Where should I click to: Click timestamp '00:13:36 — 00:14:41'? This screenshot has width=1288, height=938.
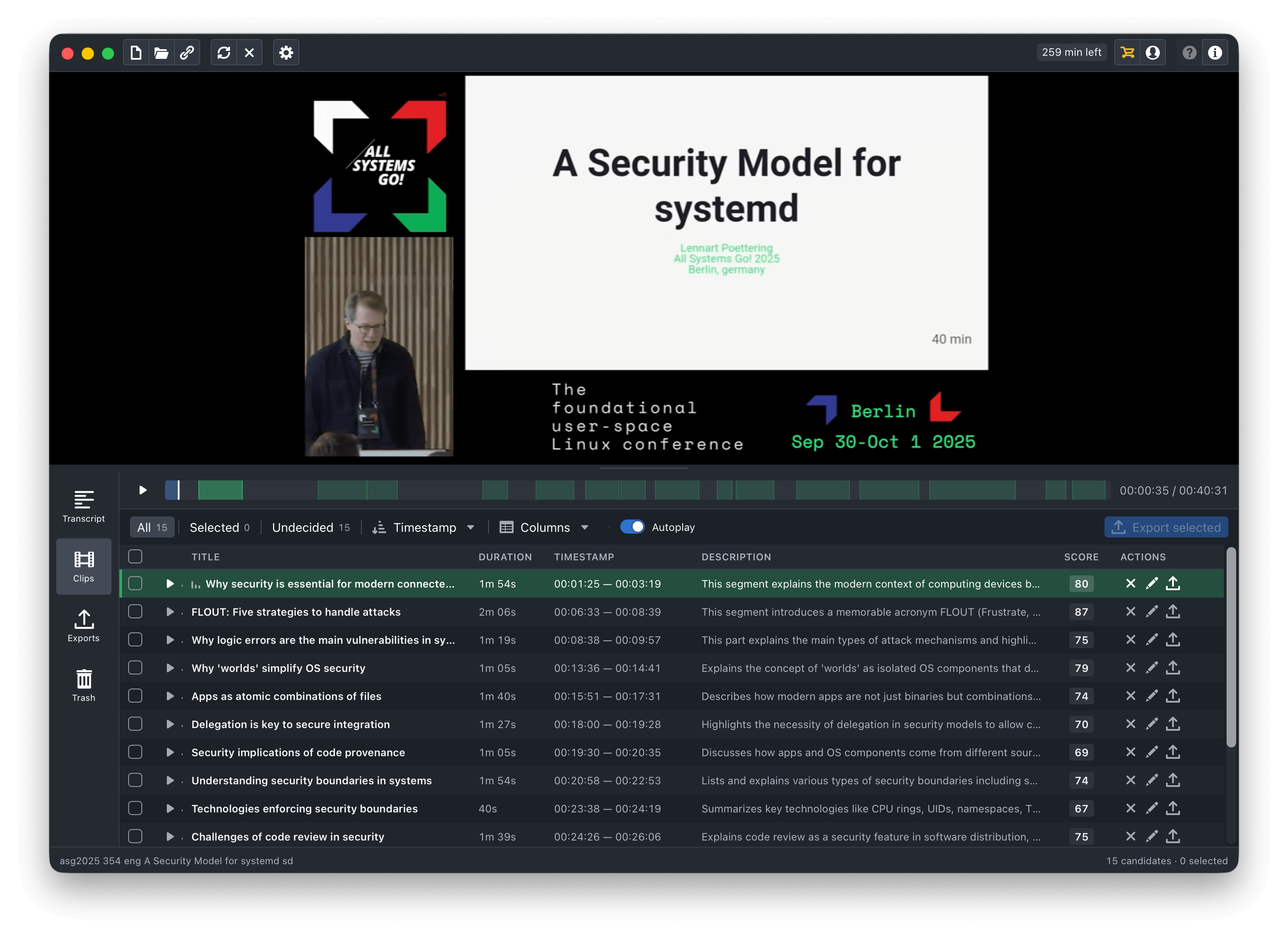(x=607, y=668)
